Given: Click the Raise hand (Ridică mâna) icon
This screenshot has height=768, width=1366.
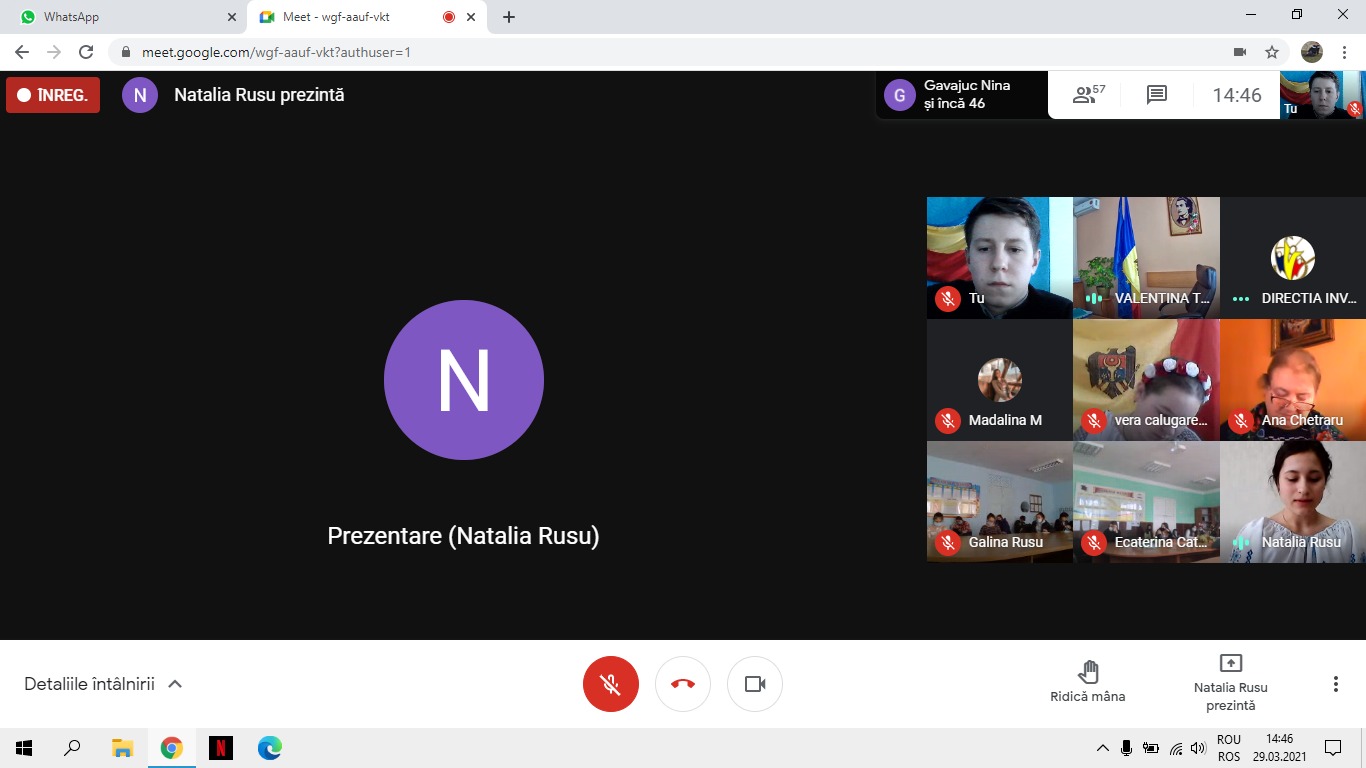Looking at the screenshot, I should pyautogui.click(x=1088, y=672).
